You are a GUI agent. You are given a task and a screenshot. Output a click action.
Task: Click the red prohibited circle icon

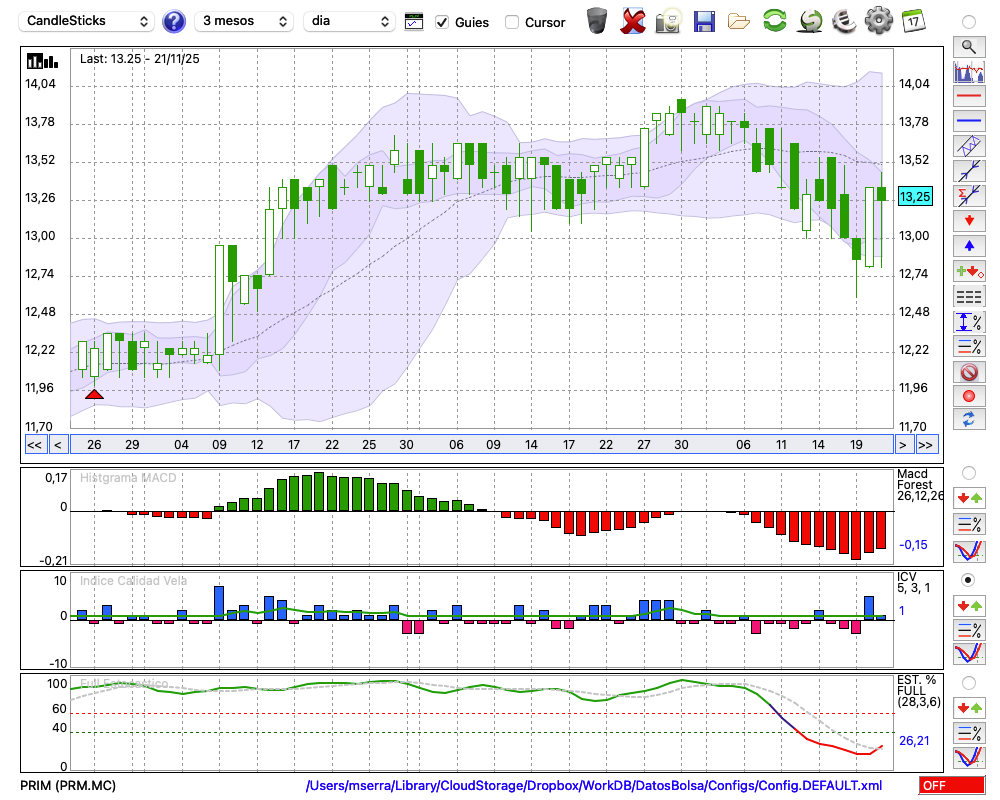(x=969, y=371)
